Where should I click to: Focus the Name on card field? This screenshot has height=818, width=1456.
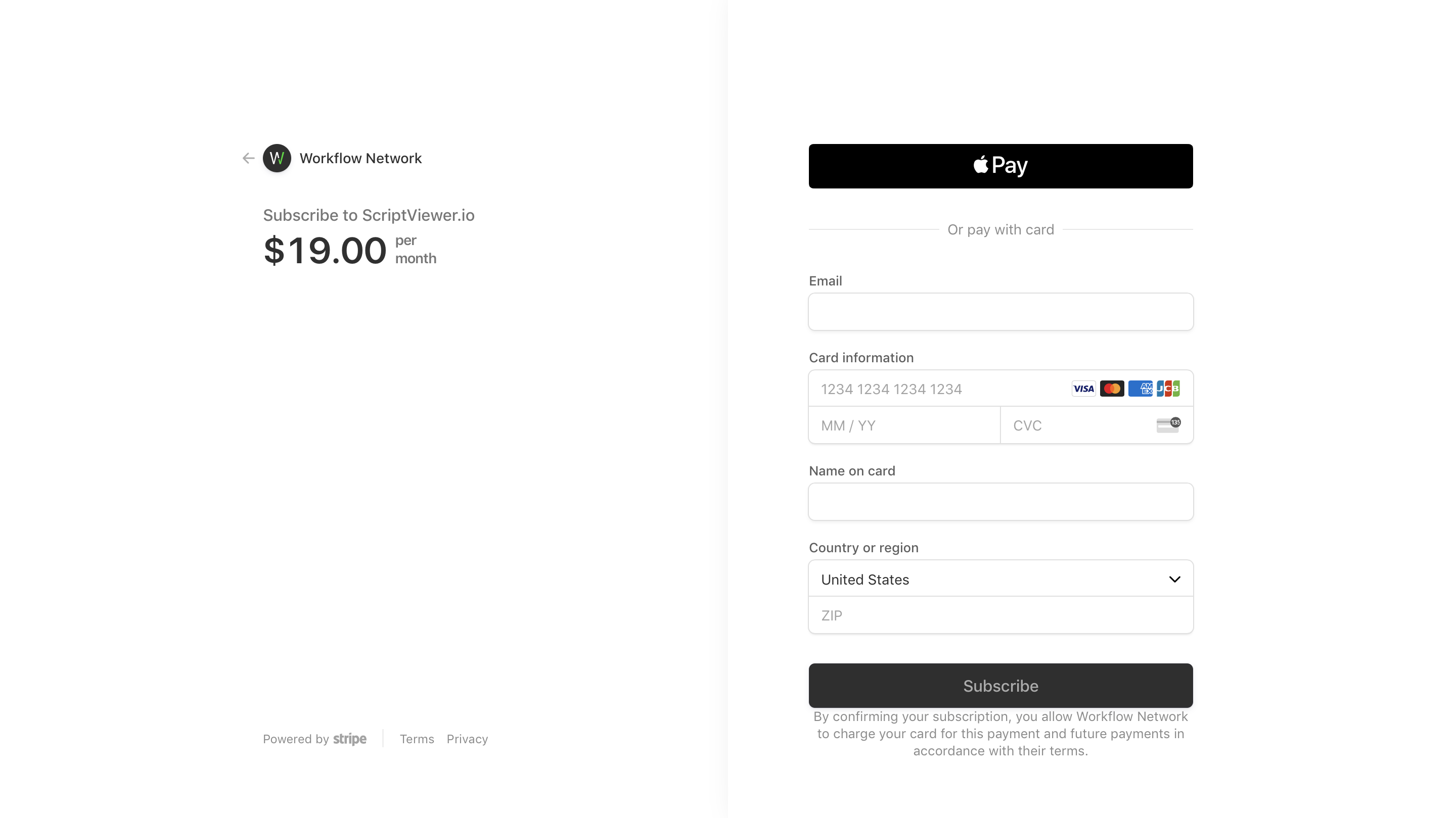coord(1000,502)
